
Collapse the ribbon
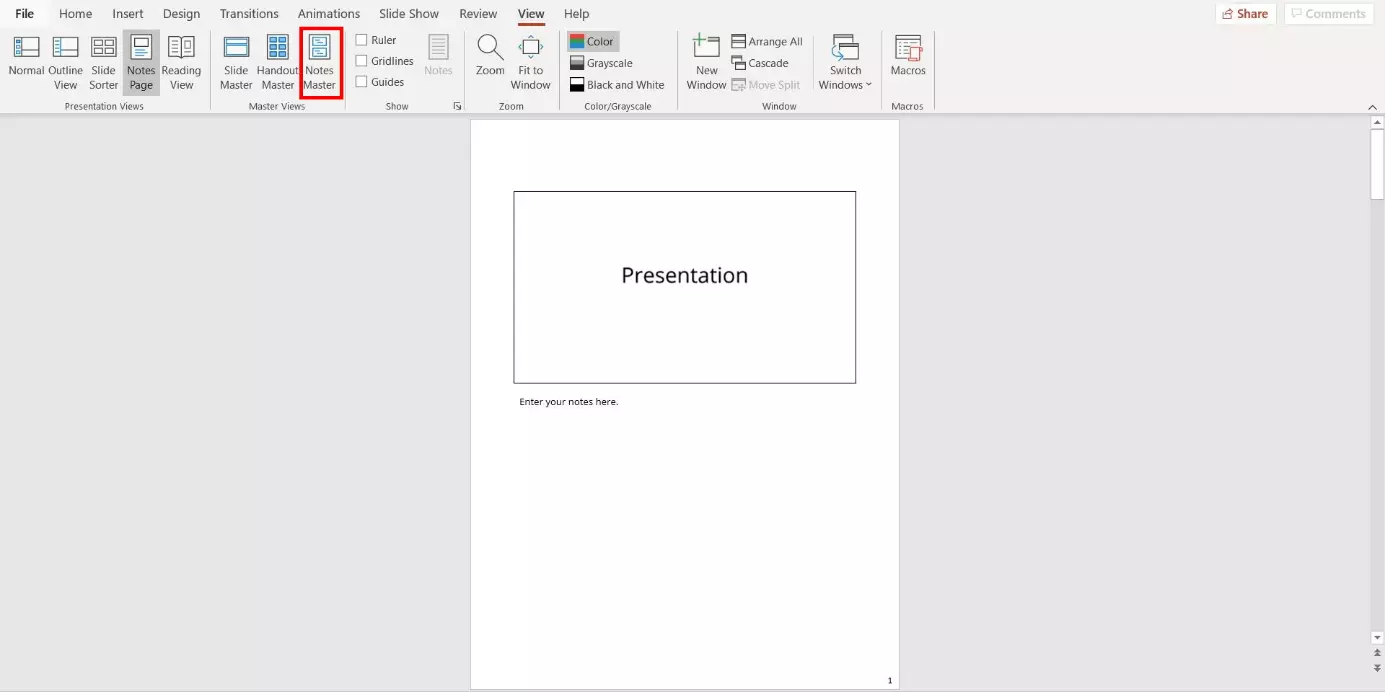[x=1372, y=107]
